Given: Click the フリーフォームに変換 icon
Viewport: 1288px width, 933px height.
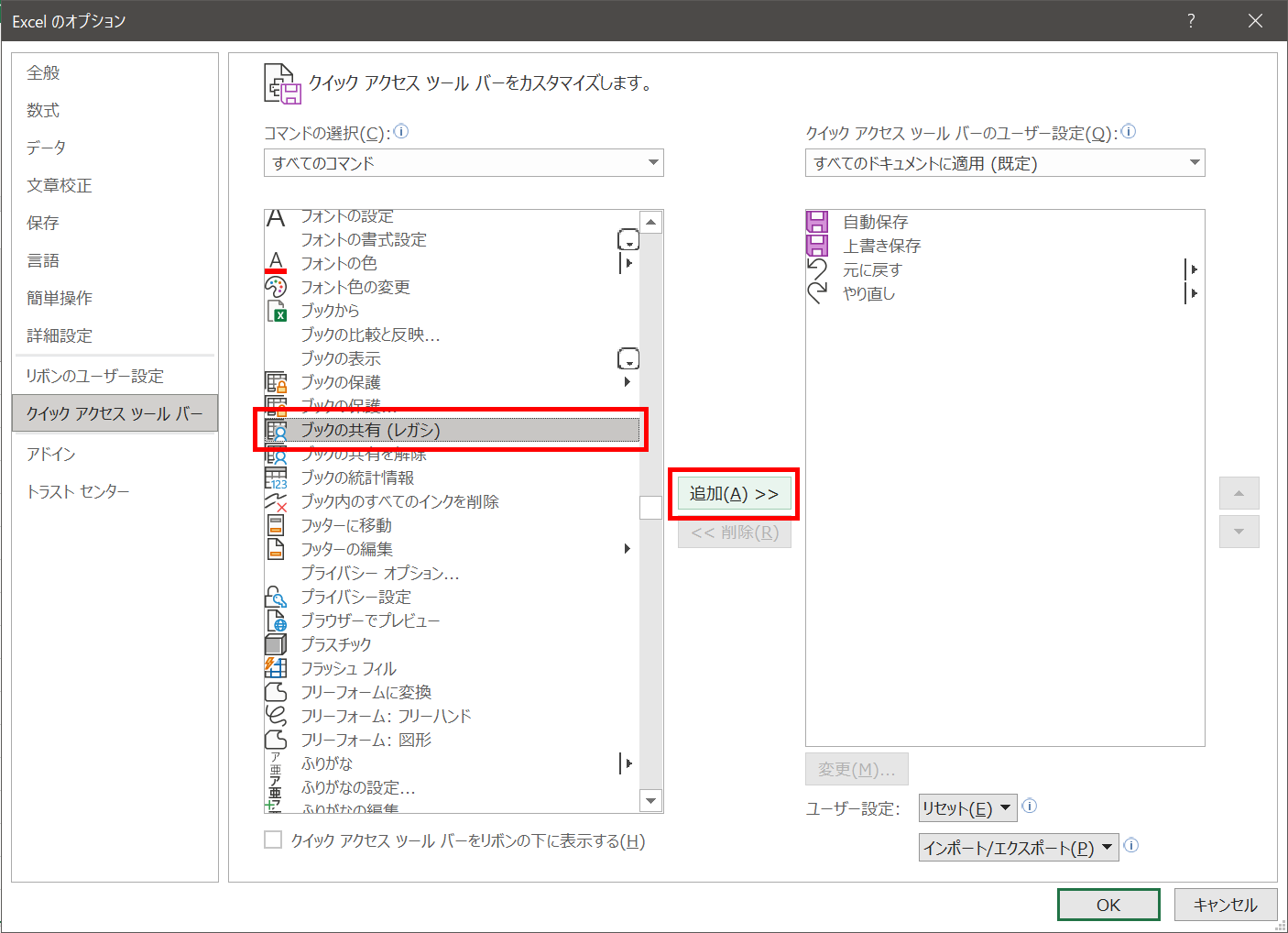Looking at the screenshot, I should pos(276,692).
